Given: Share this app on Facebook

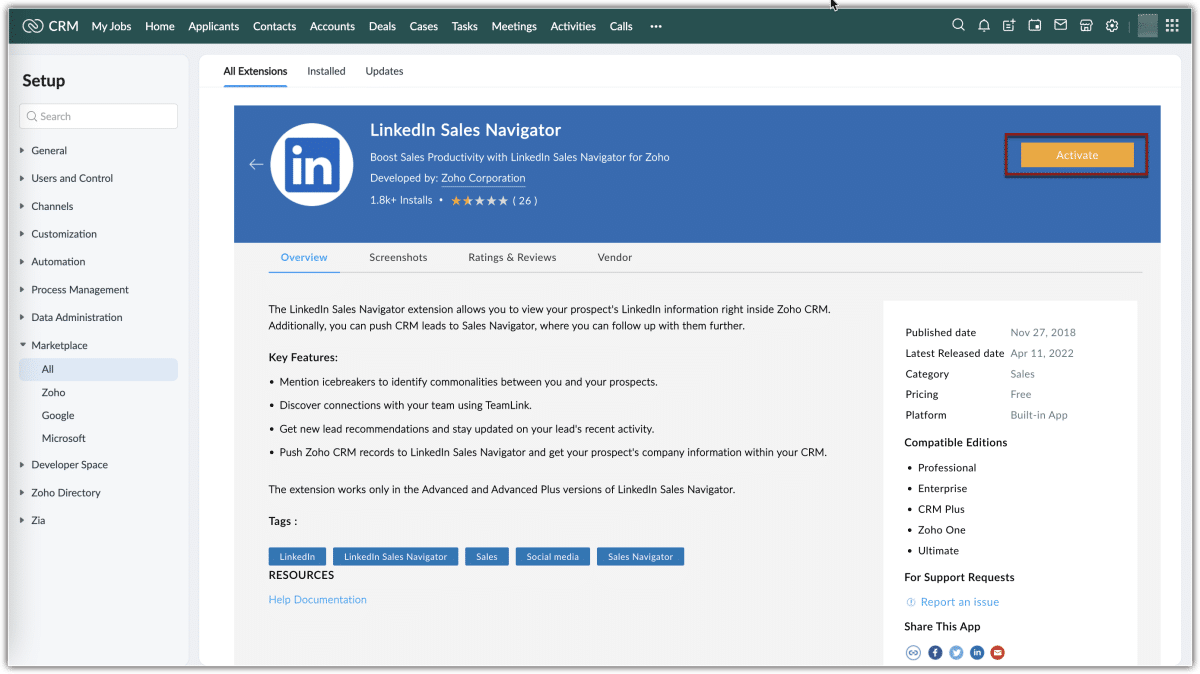Looking at the screenshot, I should pos(935,653).
